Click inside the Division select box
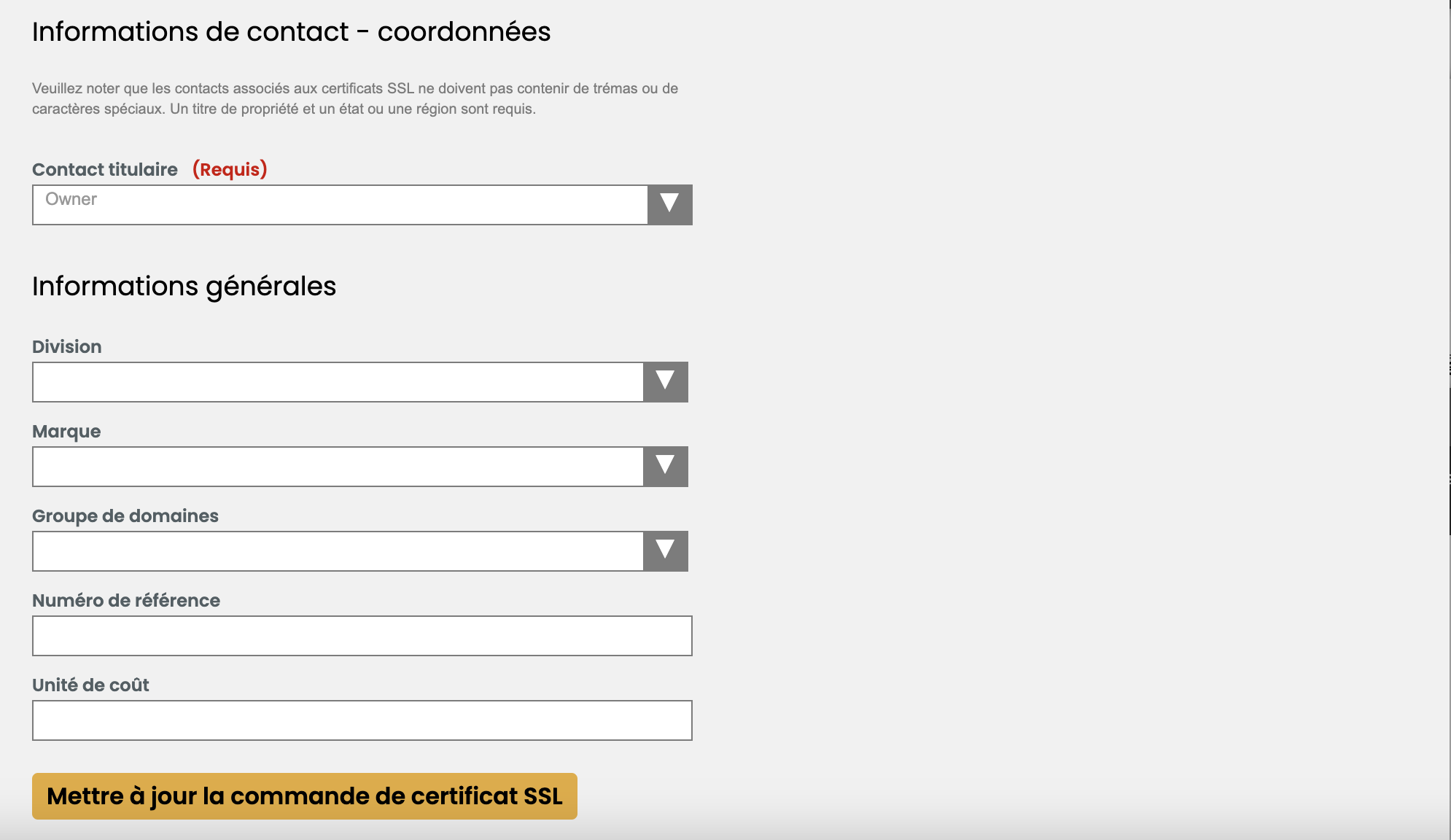 click(x=338, y=382)
